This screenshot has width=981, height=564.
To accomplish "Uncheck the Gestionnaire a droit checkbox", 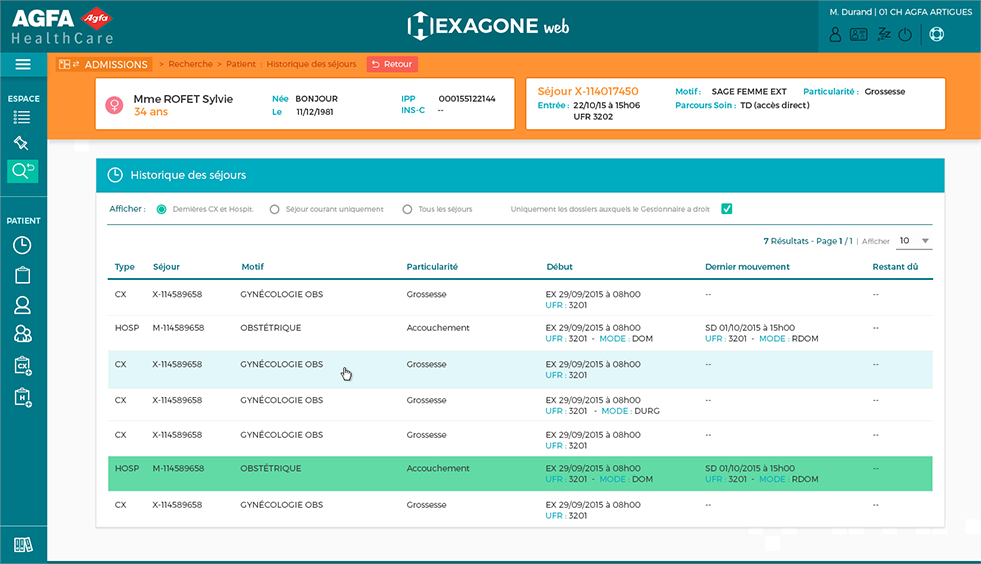I will [726, 209].
